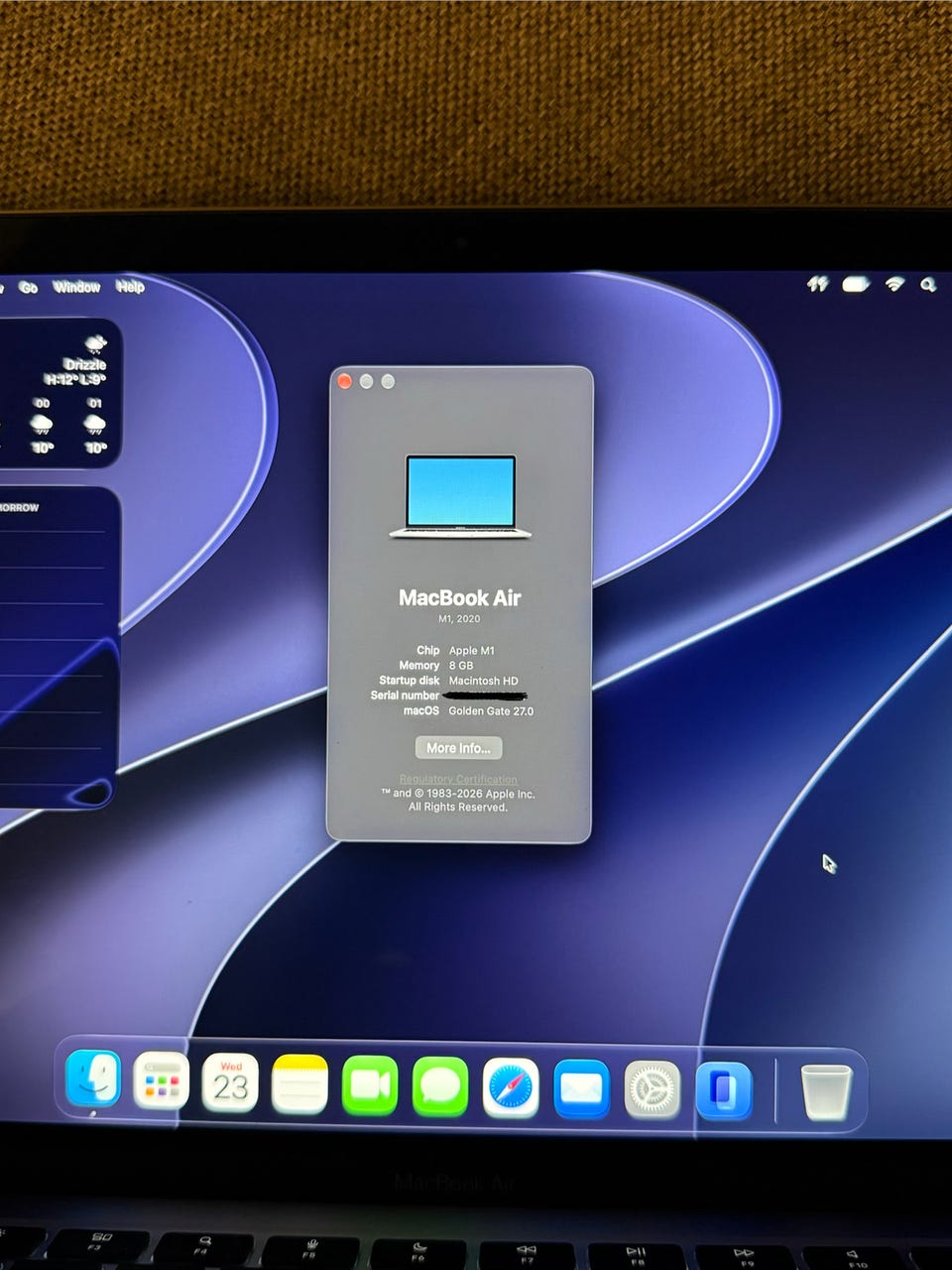Open the Help menu

pyautogui.click(x=130, y=287)
